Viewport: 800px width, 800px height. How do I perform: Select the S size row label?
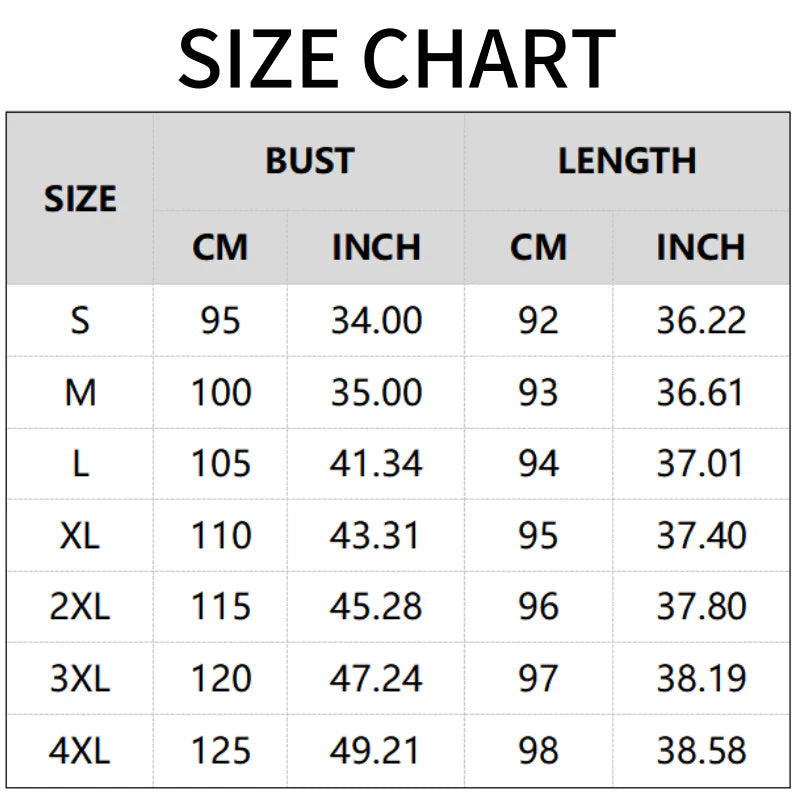(x=80, y=321)
